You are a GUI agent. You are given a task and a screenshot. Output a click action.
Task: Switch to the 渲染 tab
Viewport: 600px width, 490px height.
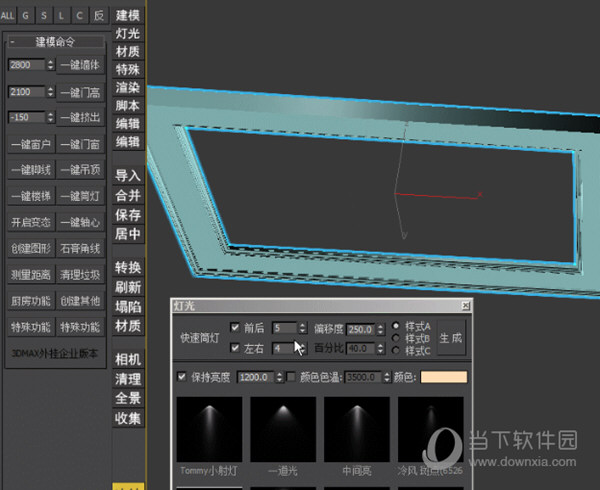[128, 87]
